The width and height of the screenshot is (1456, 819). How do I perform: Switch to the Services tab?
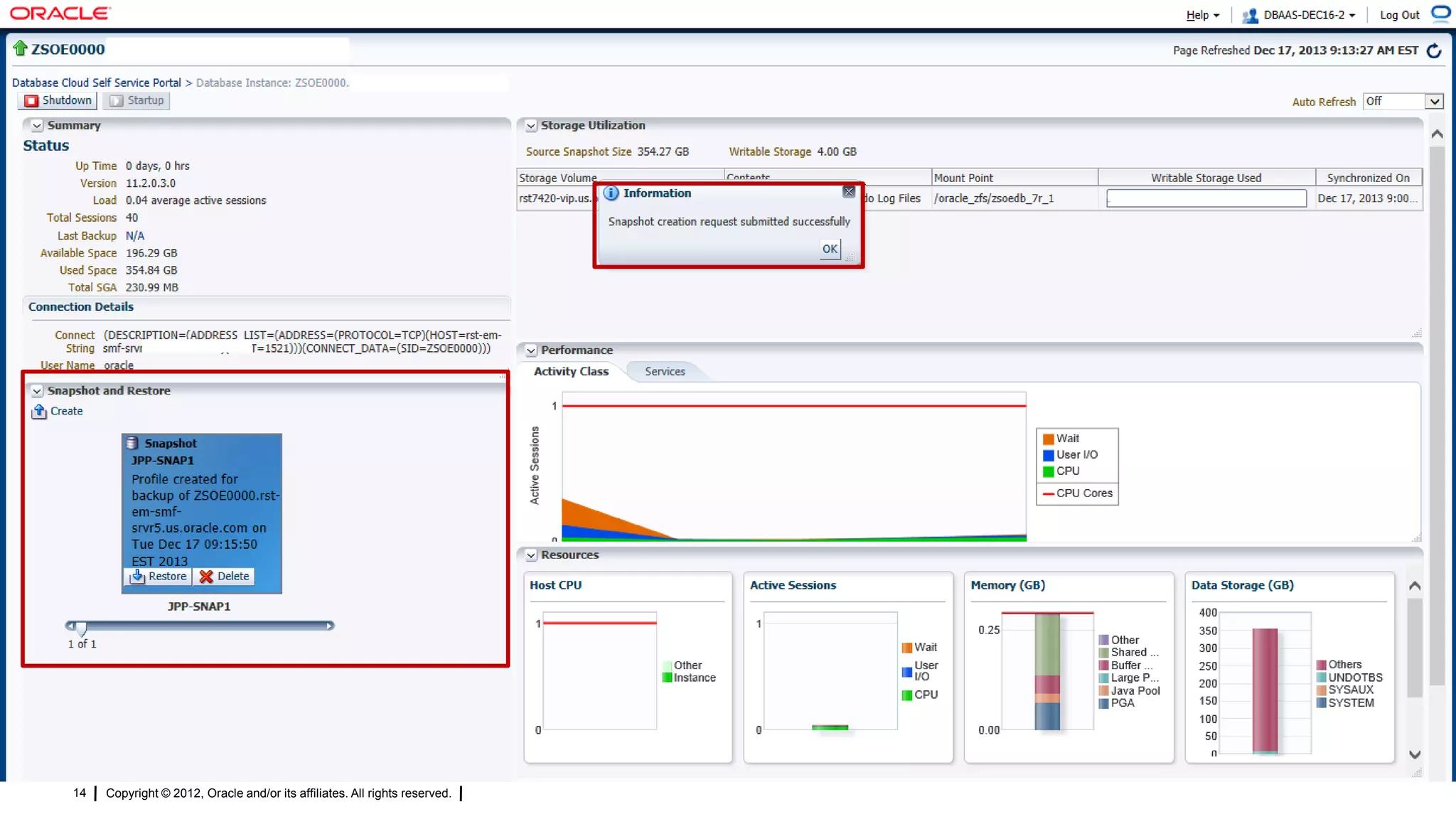(665, 371)
